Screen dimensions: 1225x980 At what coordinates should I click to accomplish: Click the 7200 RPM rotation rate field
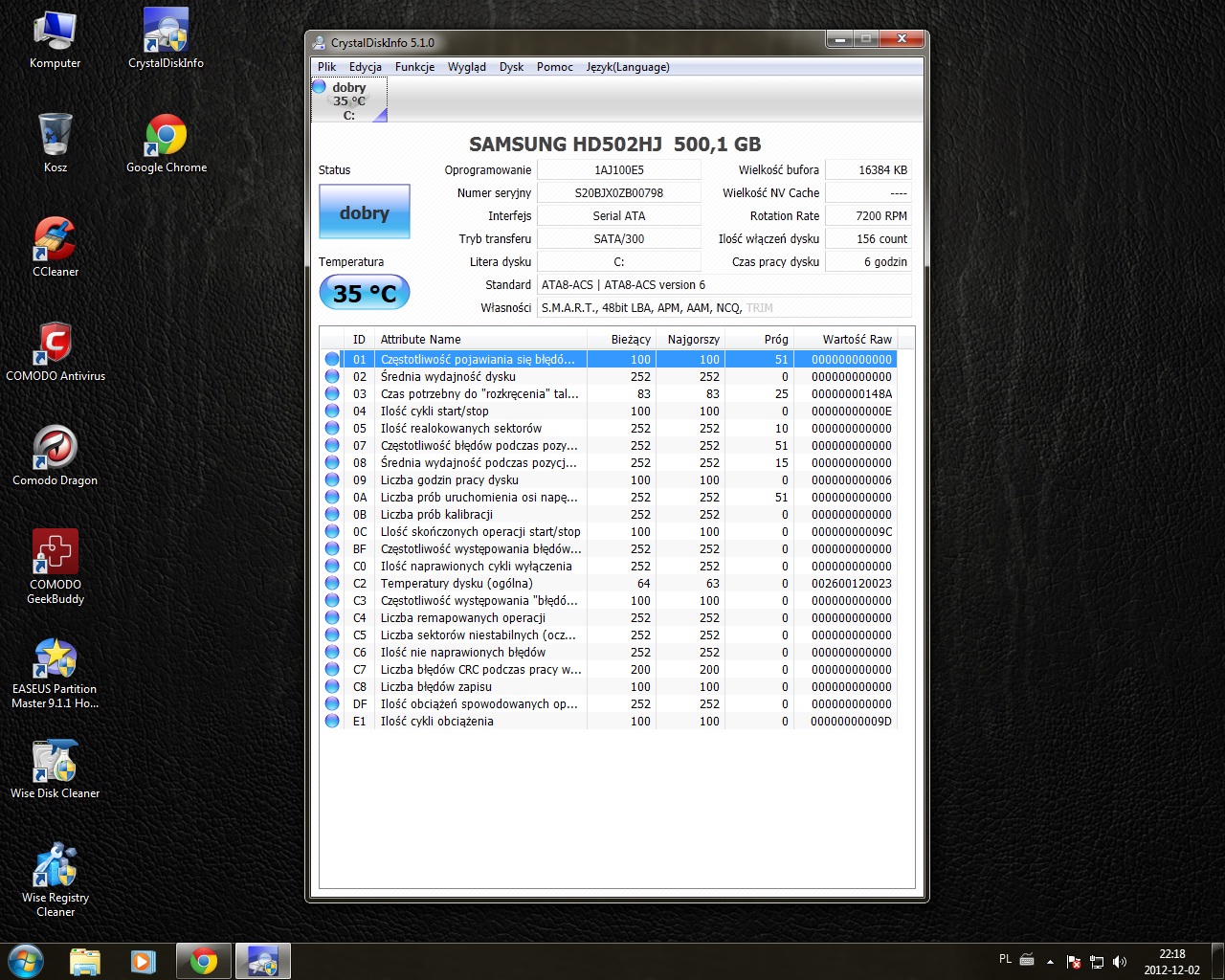pyautogui.click(x=868, y=215)
